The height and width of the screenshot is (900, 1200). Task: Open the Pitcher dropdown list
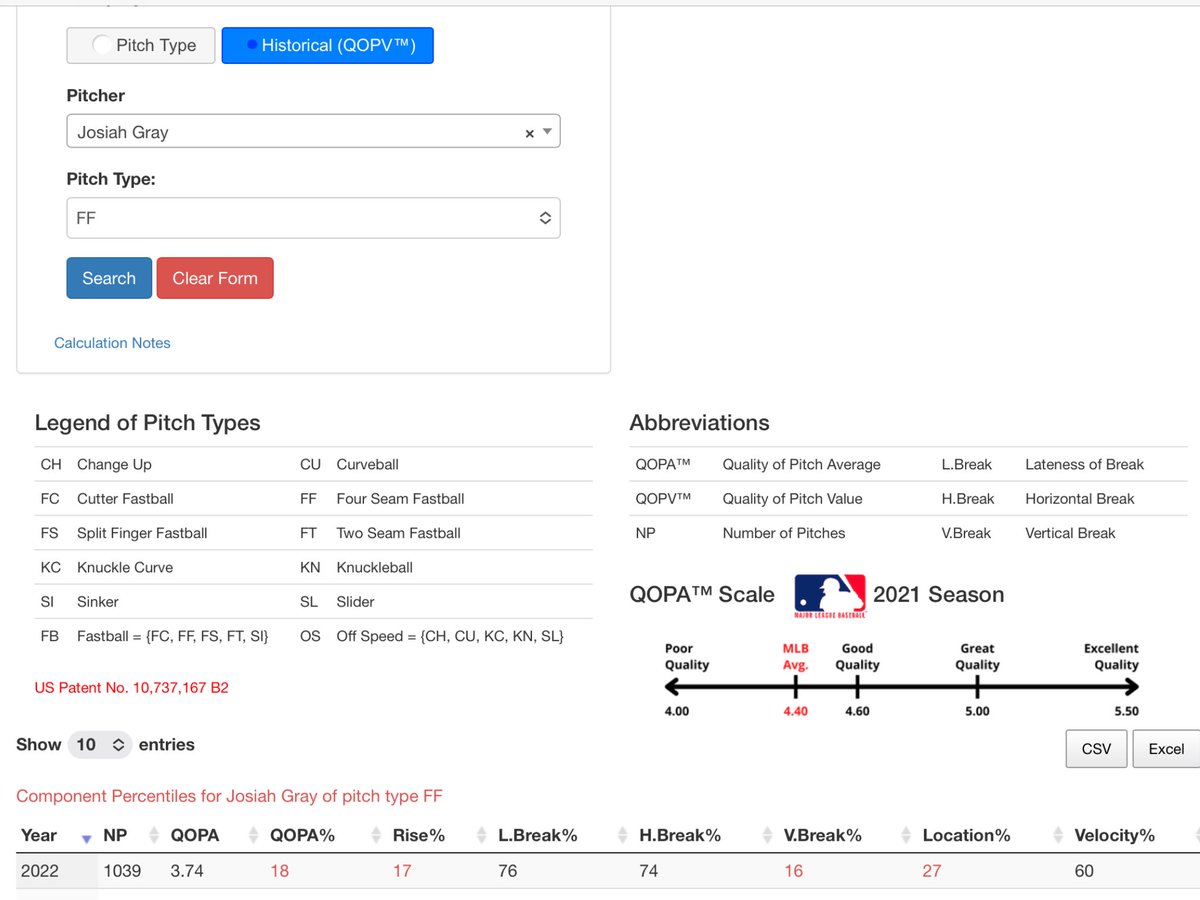[x=547, y=131]
